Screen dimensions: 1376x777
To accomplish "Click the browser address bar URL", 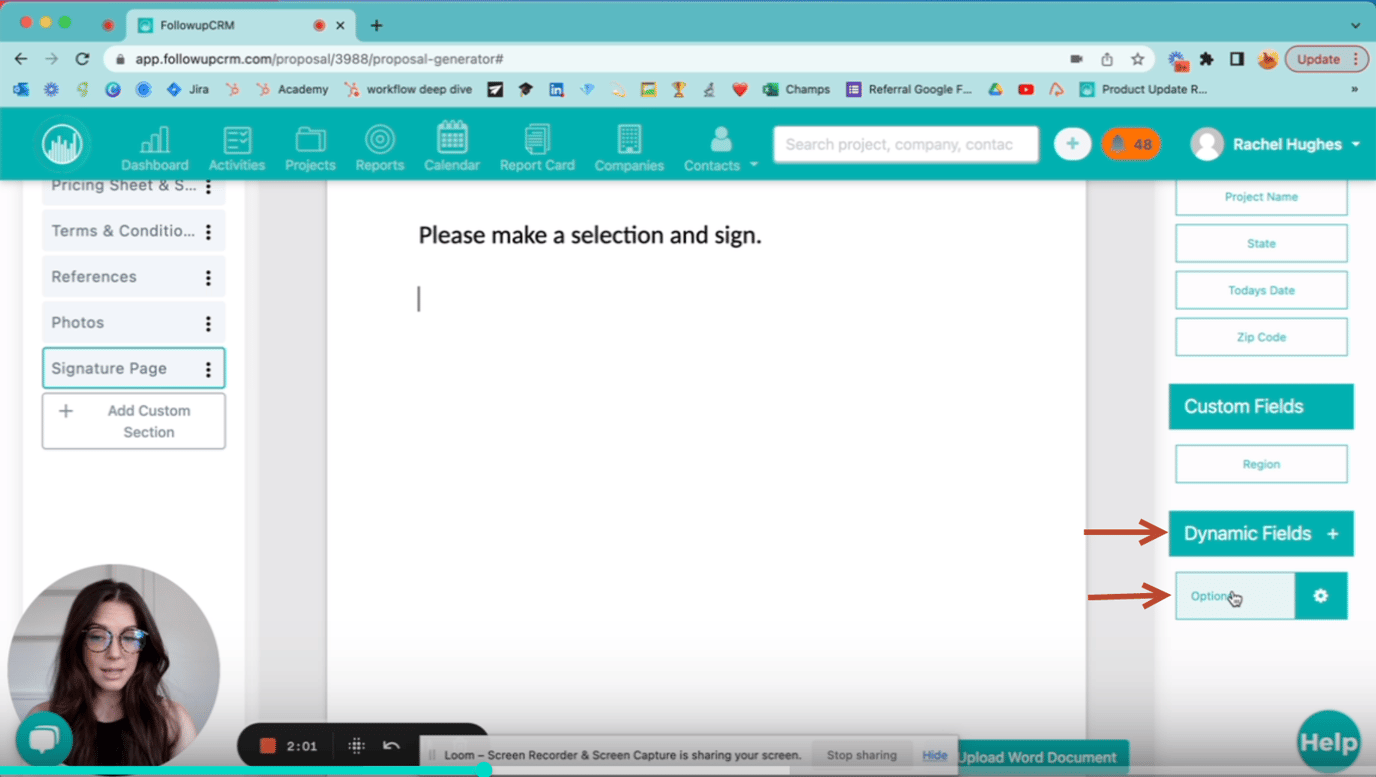I will pyautogui.click(x=319, y=59).
